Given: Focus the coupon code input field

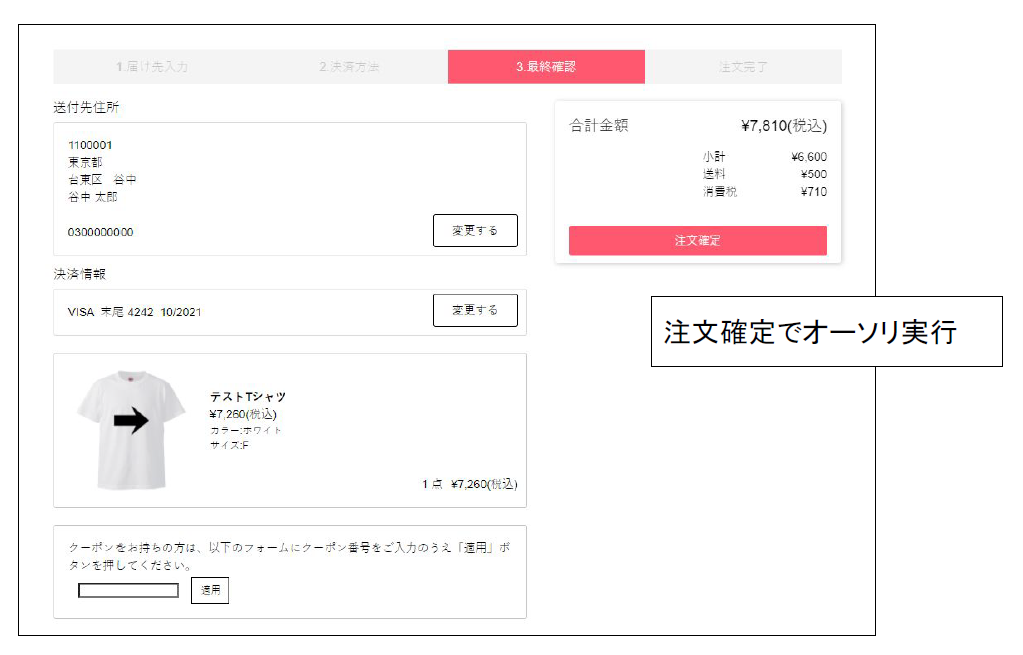Looking at the screenshot, I should point(129,590).
